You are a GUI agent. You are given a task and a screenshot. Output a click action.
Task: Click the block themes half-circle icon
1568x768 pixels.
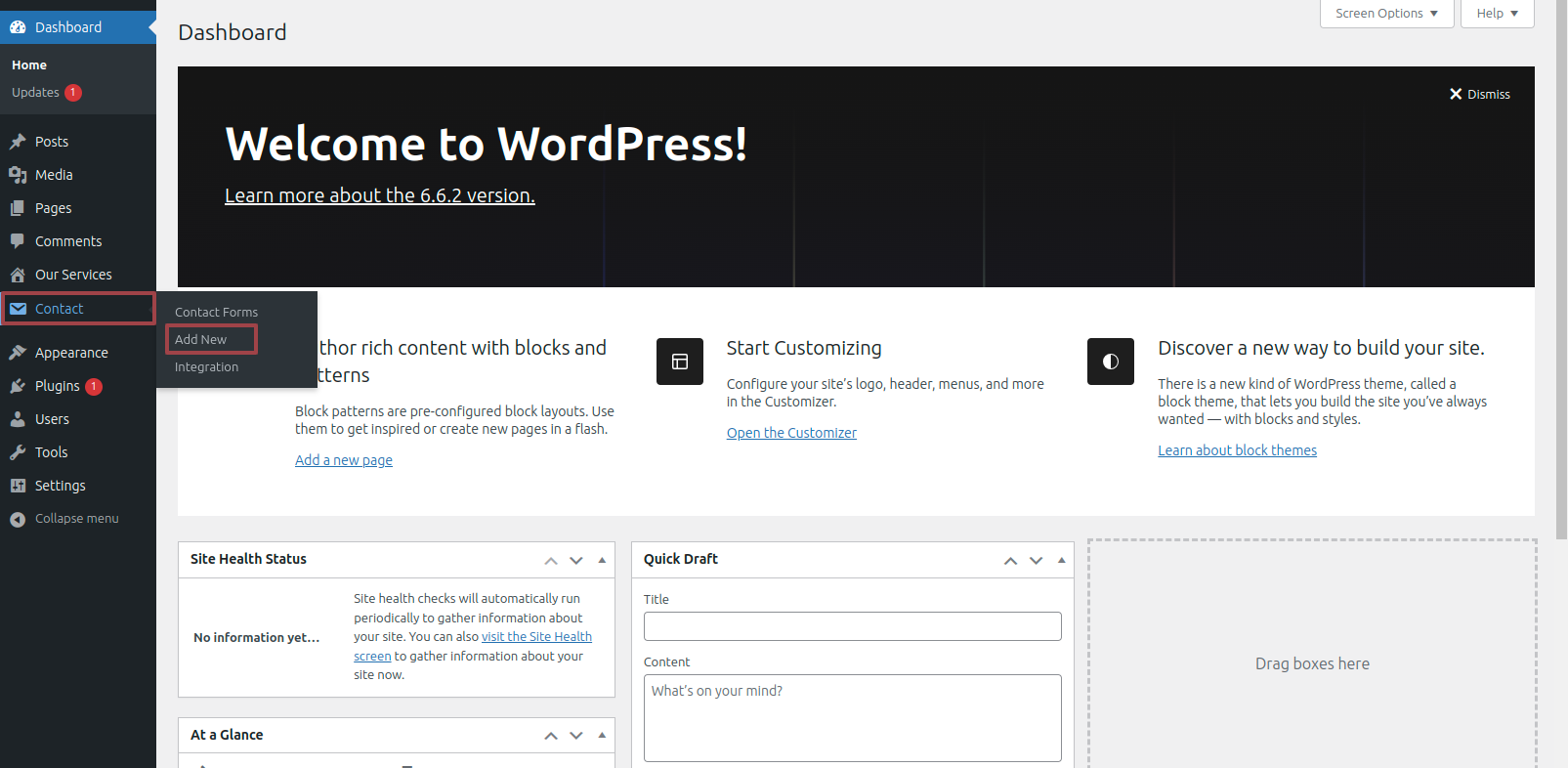tap(1111, 362)
